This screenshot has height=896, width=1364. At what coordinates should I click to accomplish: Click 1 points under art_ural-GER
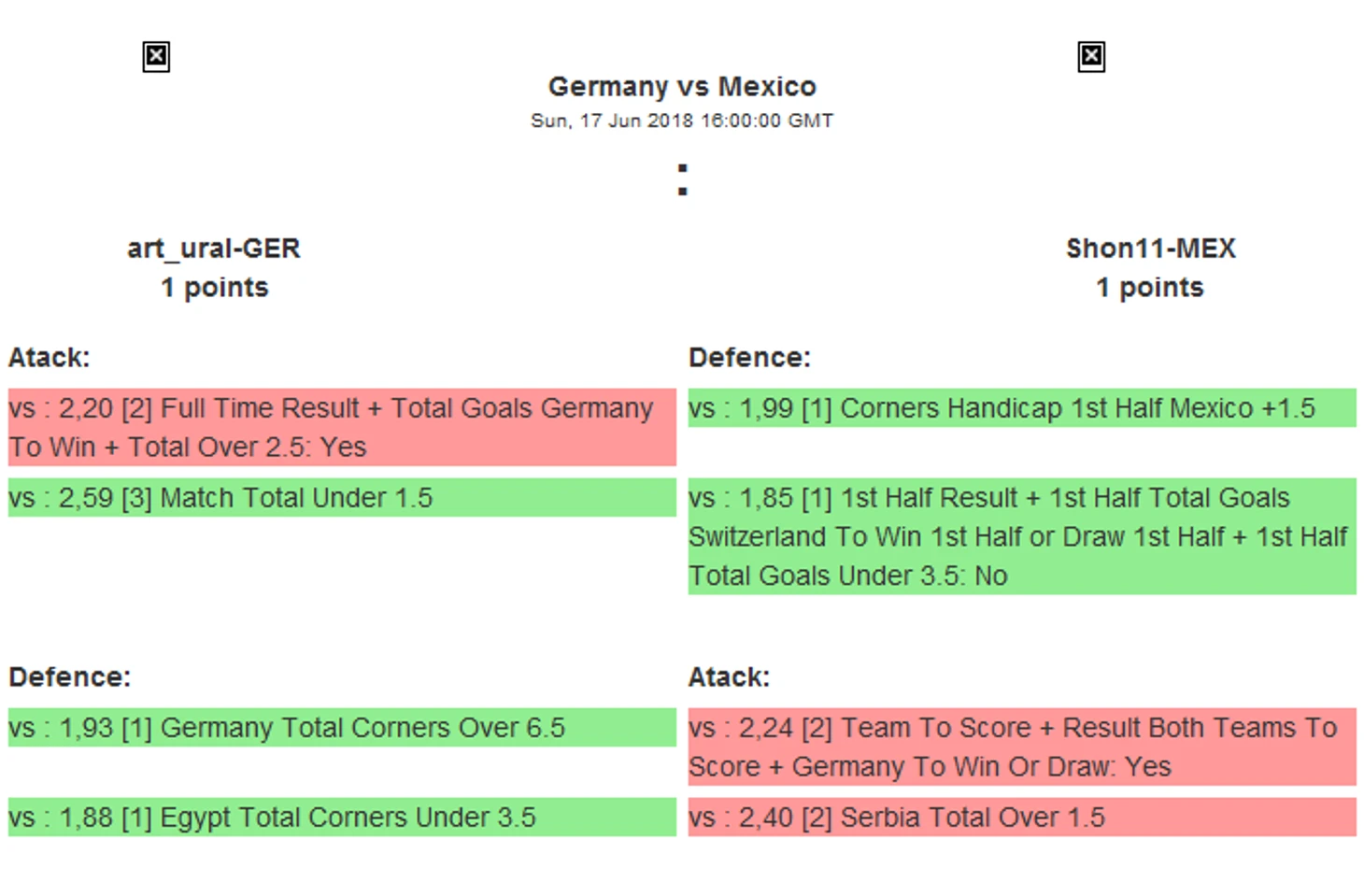(x=214, y=288)
